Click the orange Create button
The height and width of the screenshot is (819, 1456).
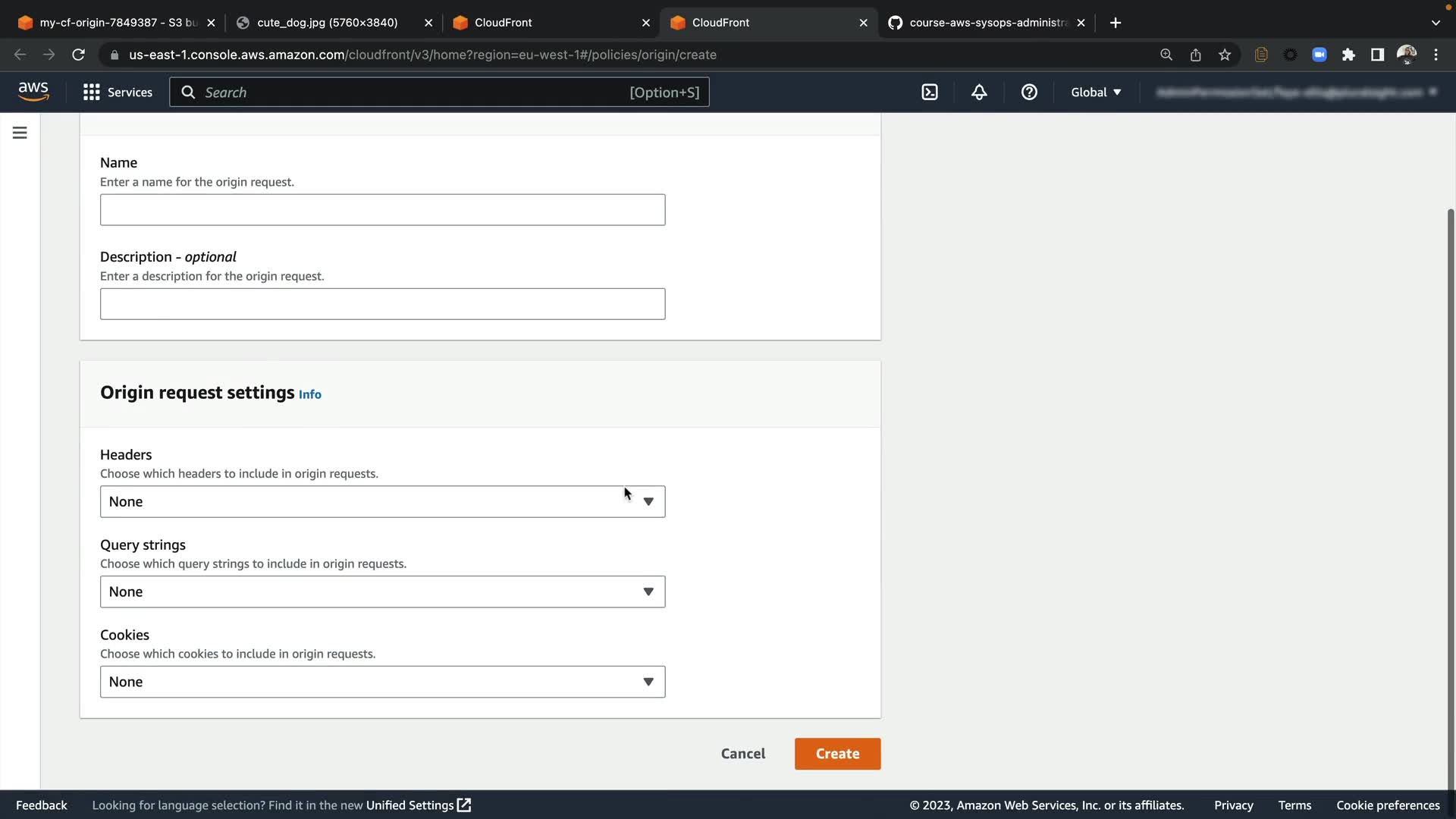point(837,754)
